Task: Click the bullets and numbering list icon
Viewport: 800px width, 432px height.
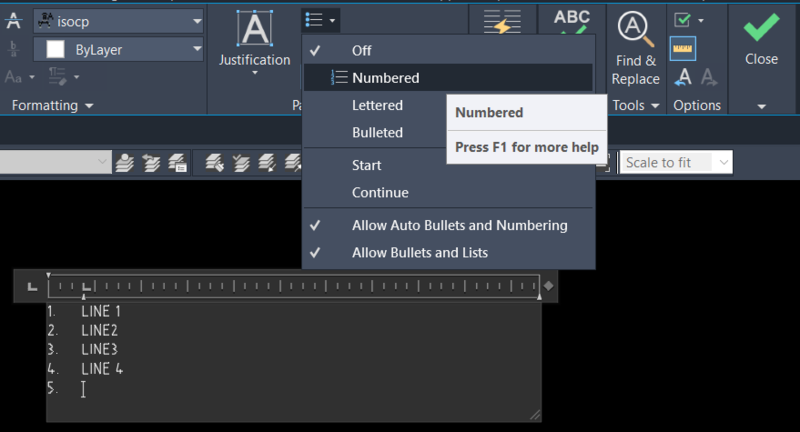Action: [320, 20]
